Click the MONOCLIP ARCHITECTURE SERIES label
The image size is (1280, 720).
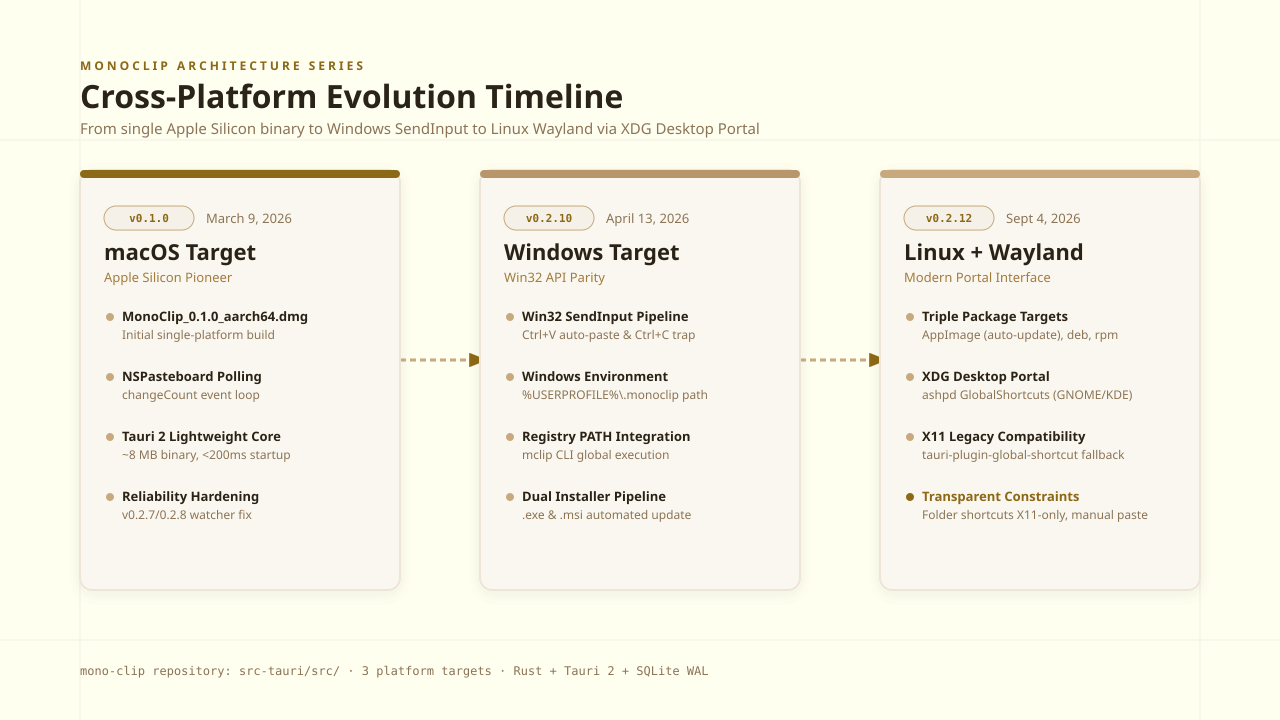pos(222,66)
